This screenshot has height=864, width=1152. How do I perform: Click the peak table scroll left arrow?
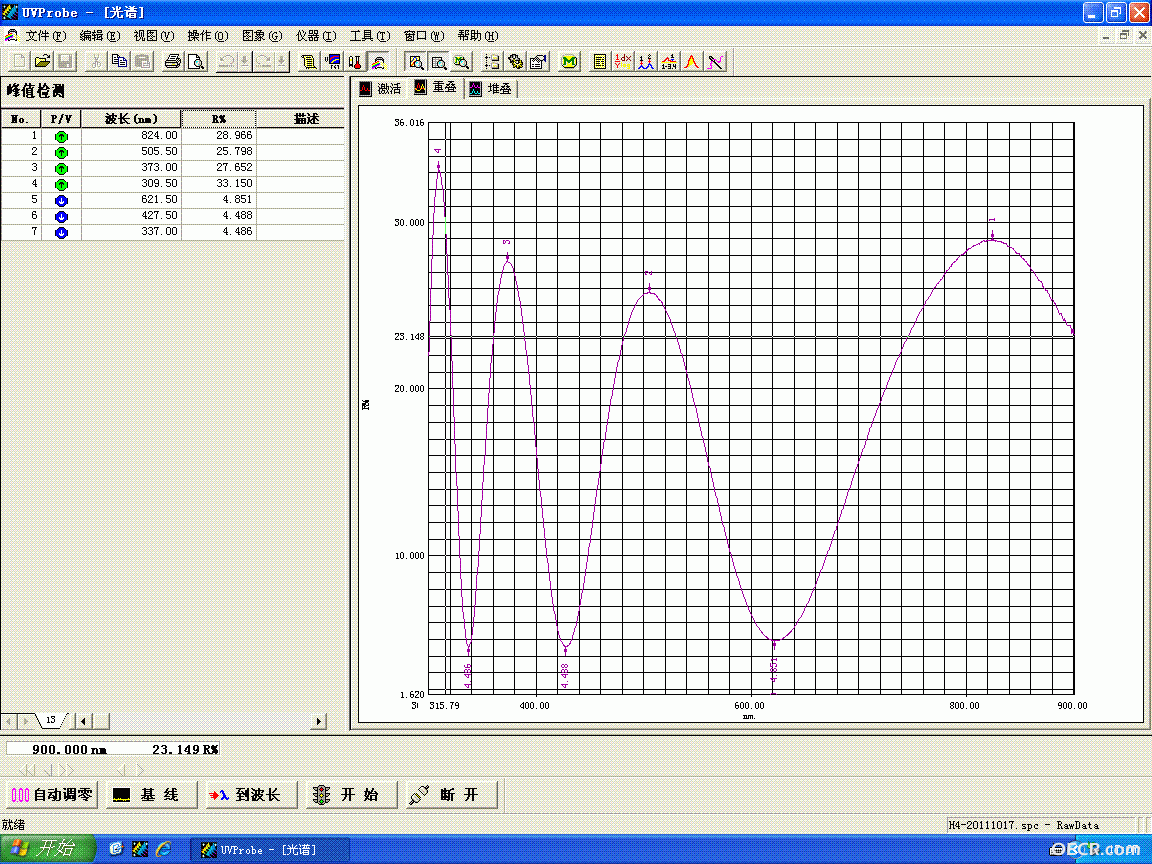click(83, 721)
